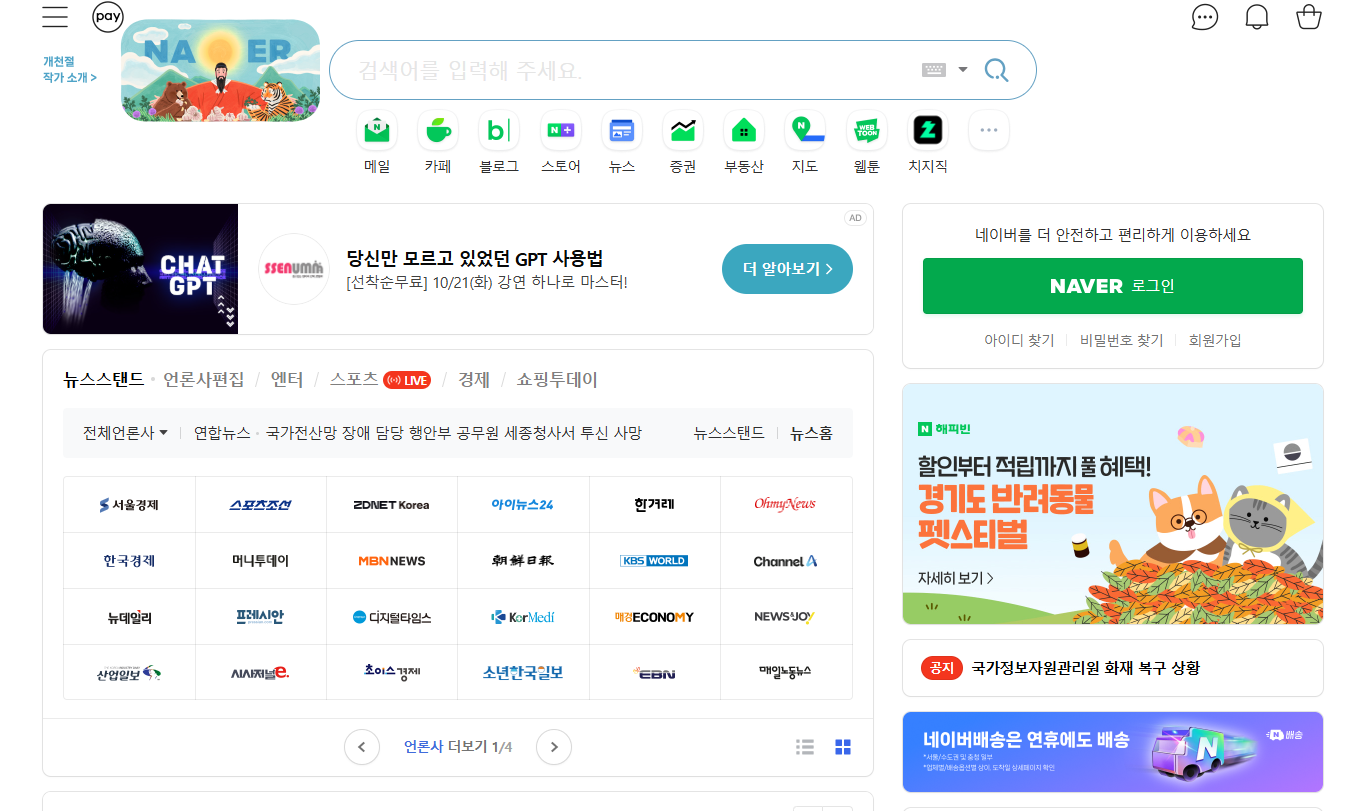Open the 디지털타임스 press logo
This screenshot has height=811, width=1361.
[392, 617]
